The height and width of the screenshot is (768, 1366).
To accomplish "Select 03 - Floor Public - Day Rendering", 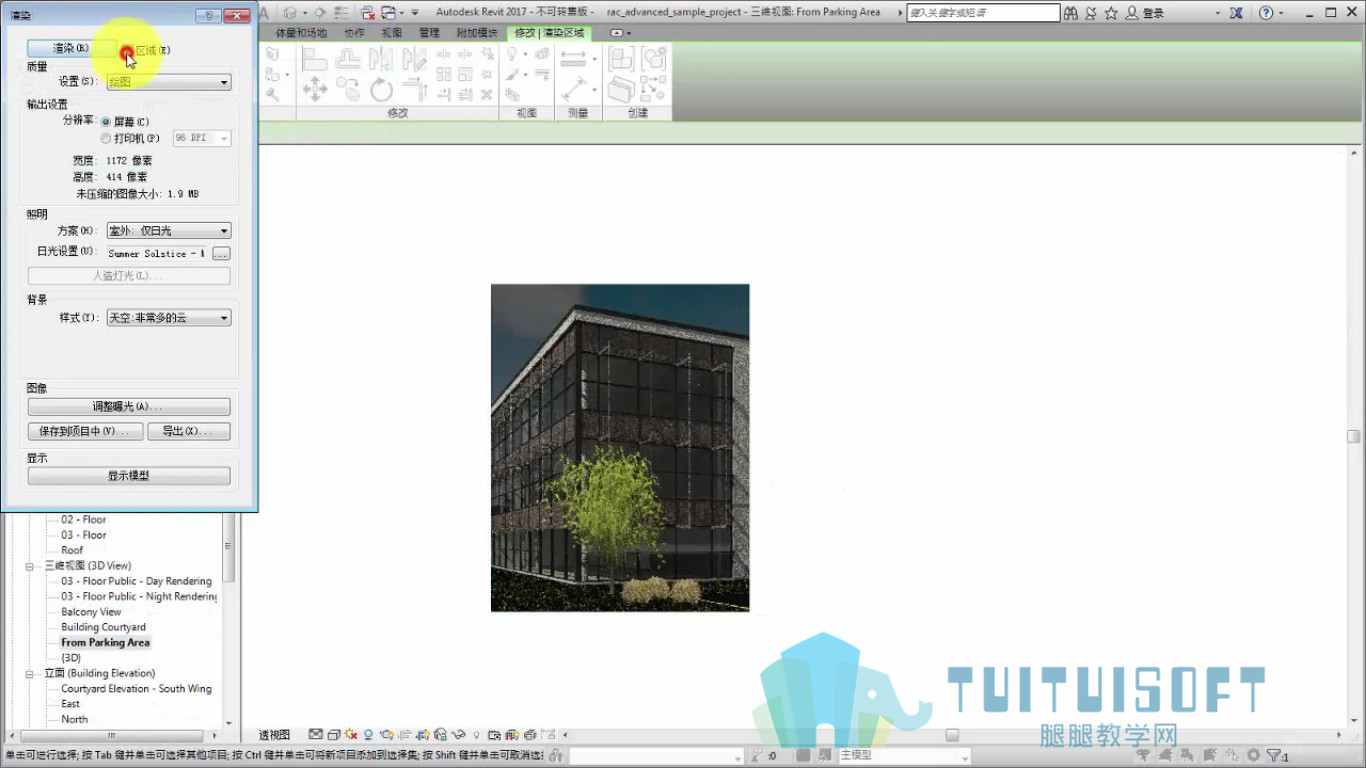I will 136,581.
